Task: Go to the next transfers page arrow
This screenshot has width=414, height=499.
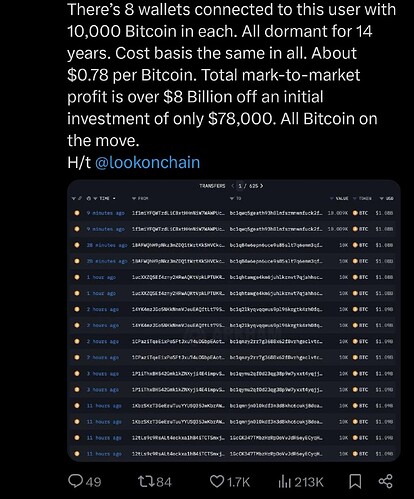Action: [262, 186]
